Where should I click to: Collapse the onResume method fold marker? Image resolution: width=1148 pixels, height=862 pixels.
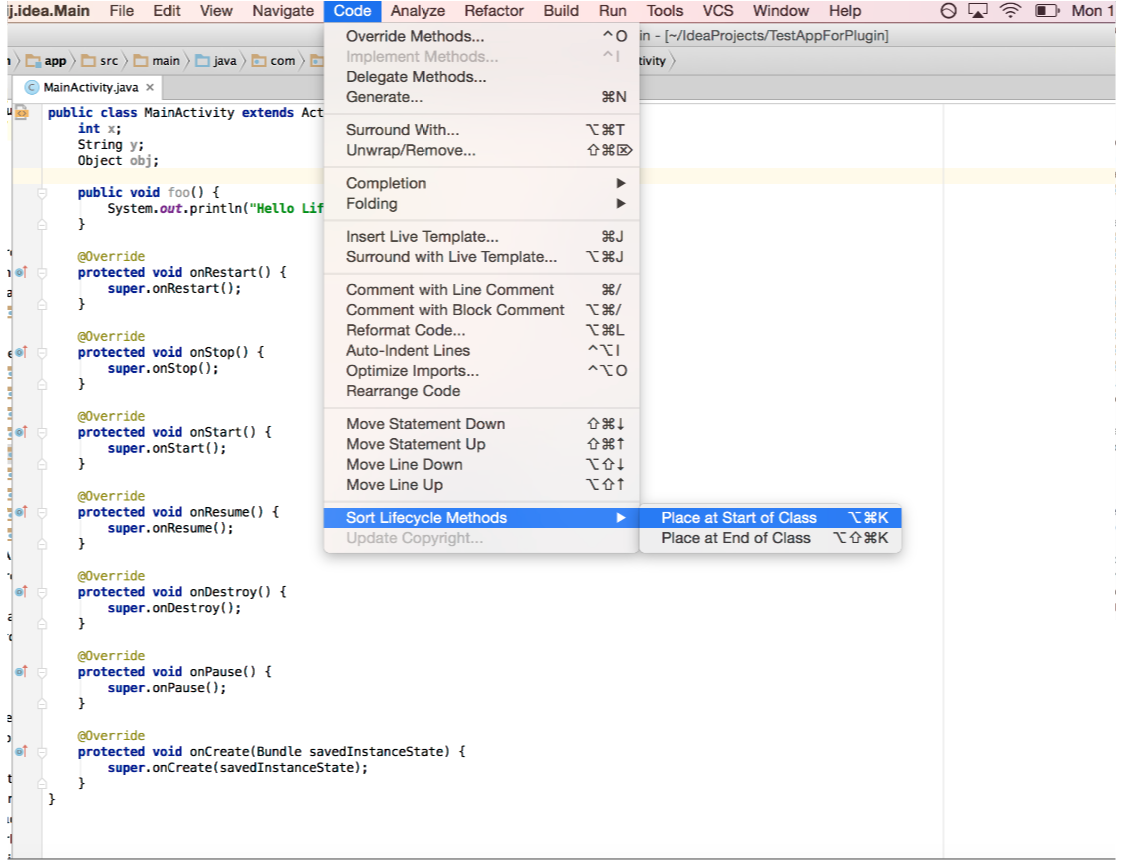42,513
